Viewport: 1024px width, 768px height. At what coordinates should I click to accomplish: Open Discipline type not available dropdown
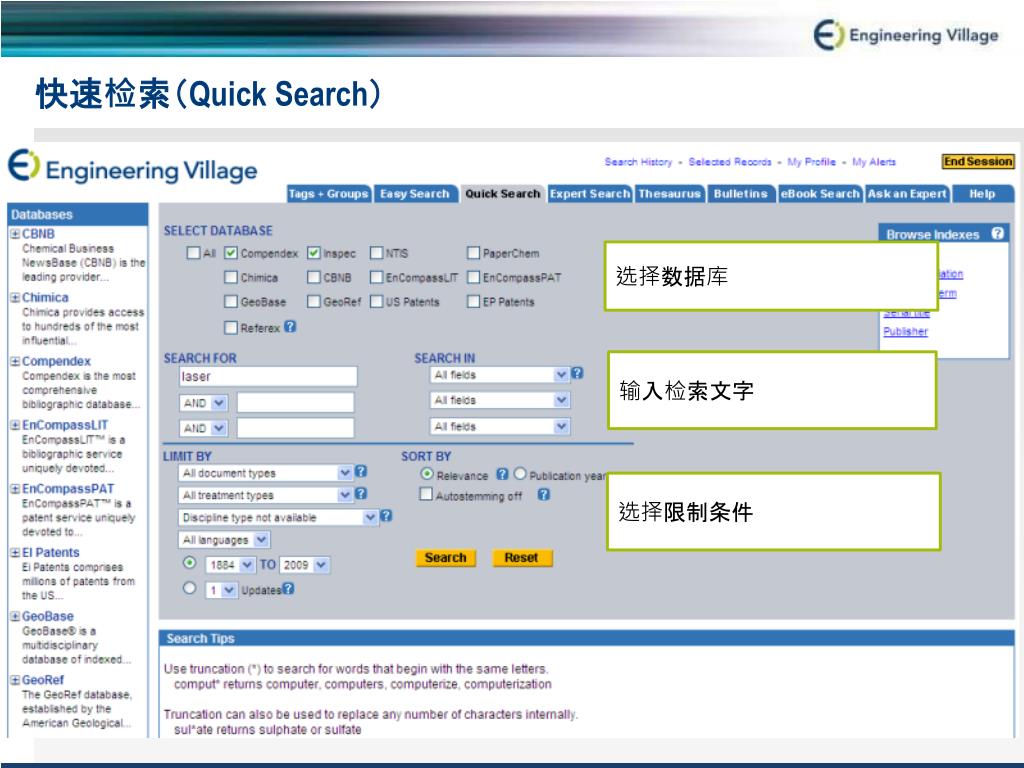point(278,517)
